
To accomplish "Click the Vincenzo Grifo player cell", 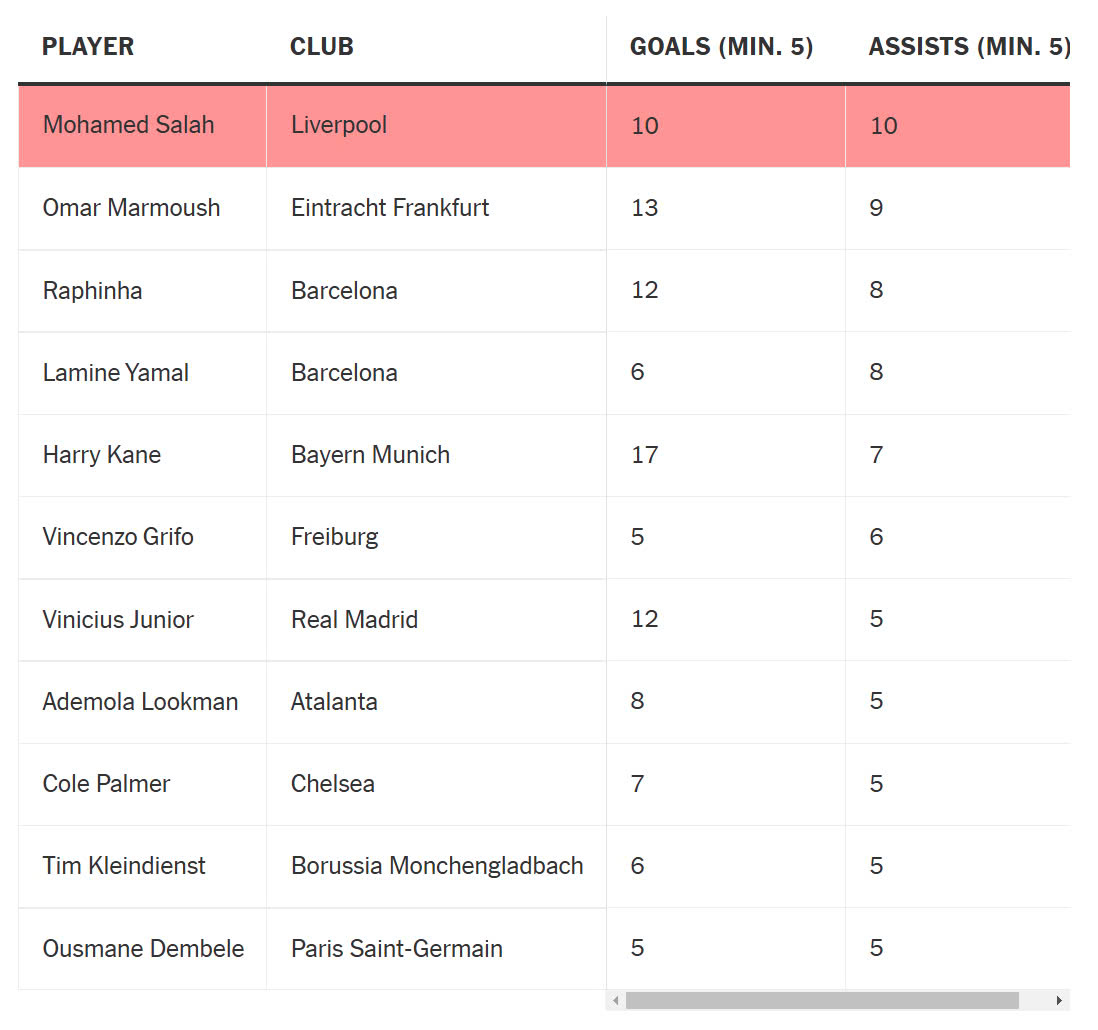I will [x=118, y=537].
